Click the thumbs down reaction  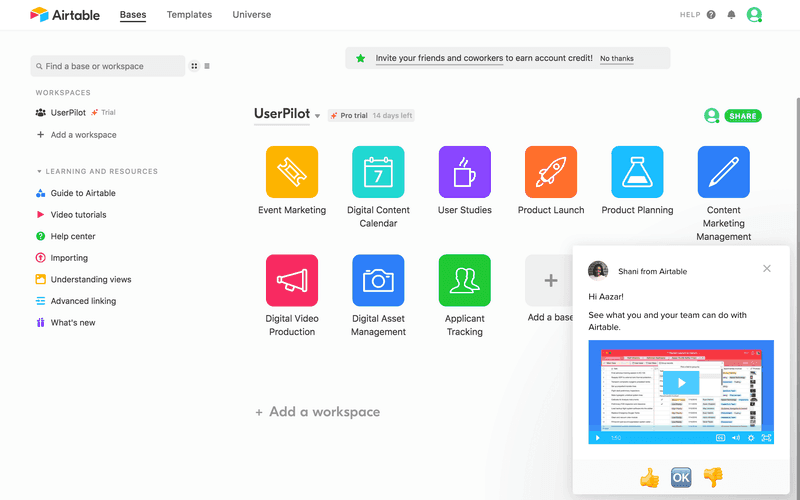pyautogui.click(x=713, y=478)
